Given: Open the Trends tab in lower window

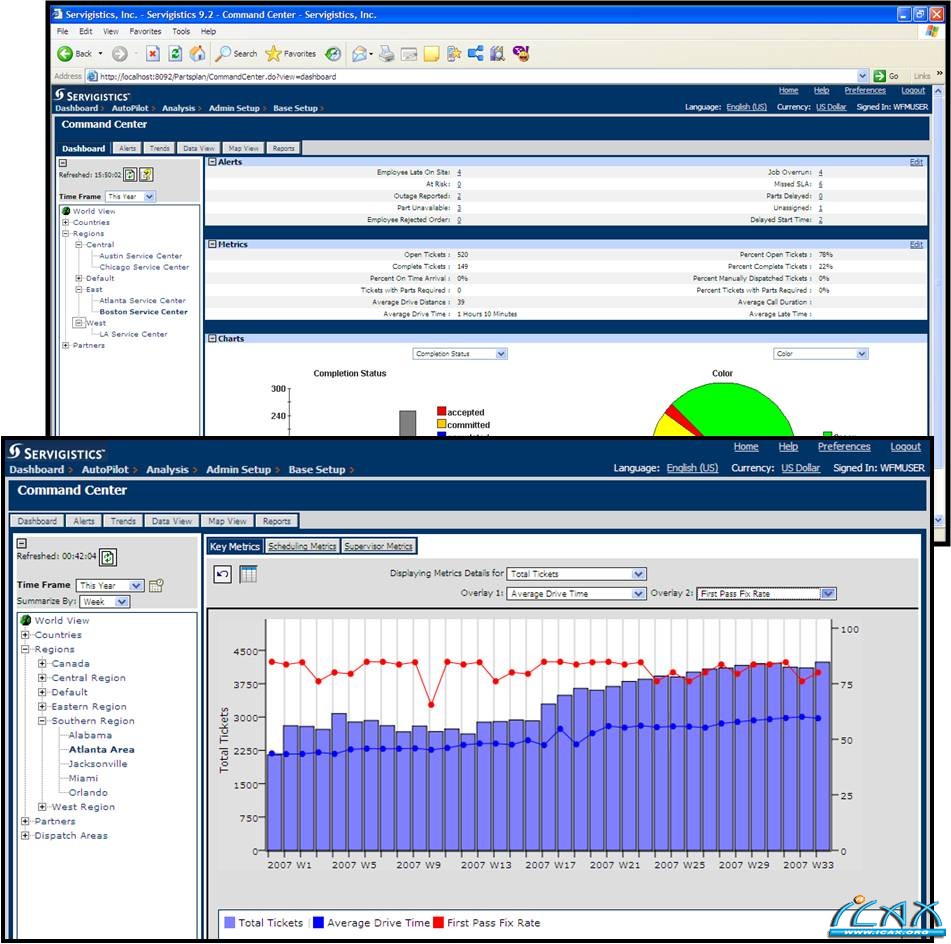Looking at the screenshot, I should coord(123,521).
